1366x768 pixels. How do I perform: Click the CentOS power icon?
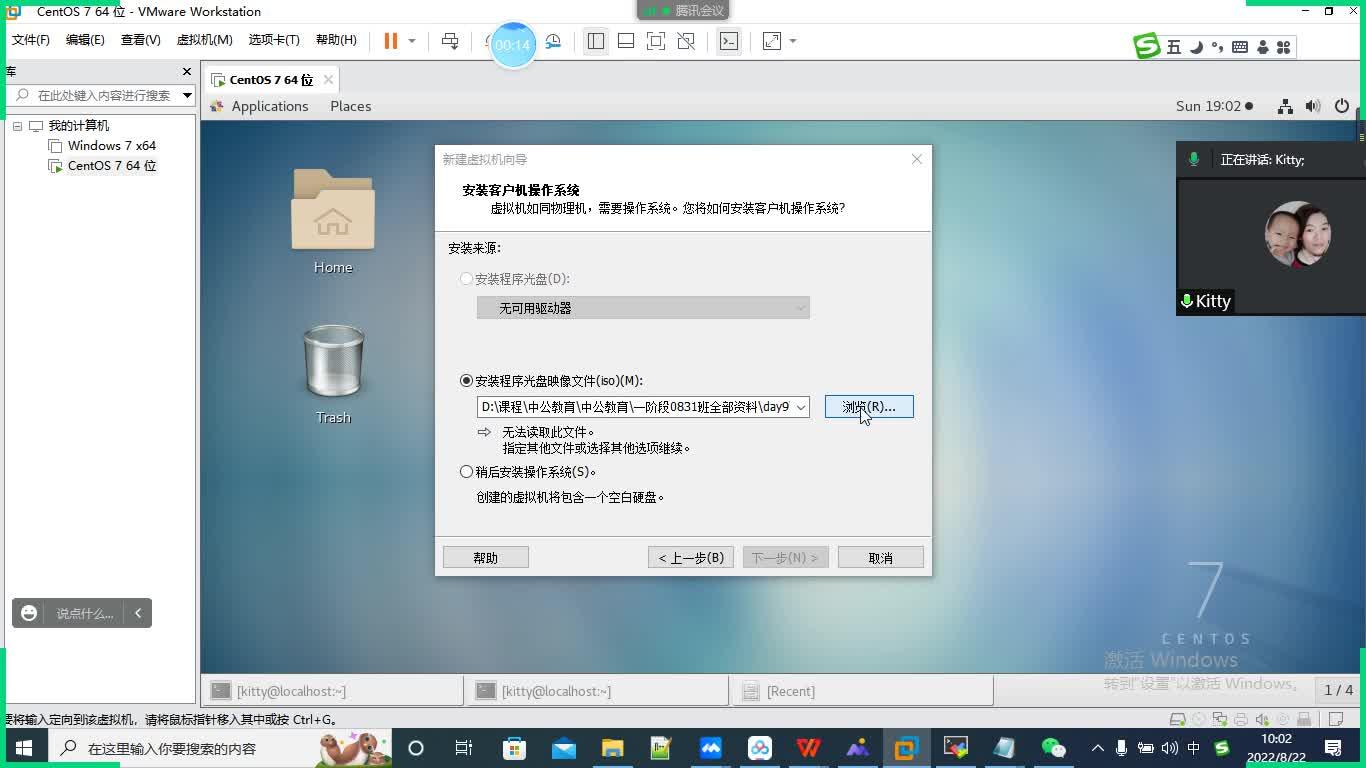[x=1342, y=106]
